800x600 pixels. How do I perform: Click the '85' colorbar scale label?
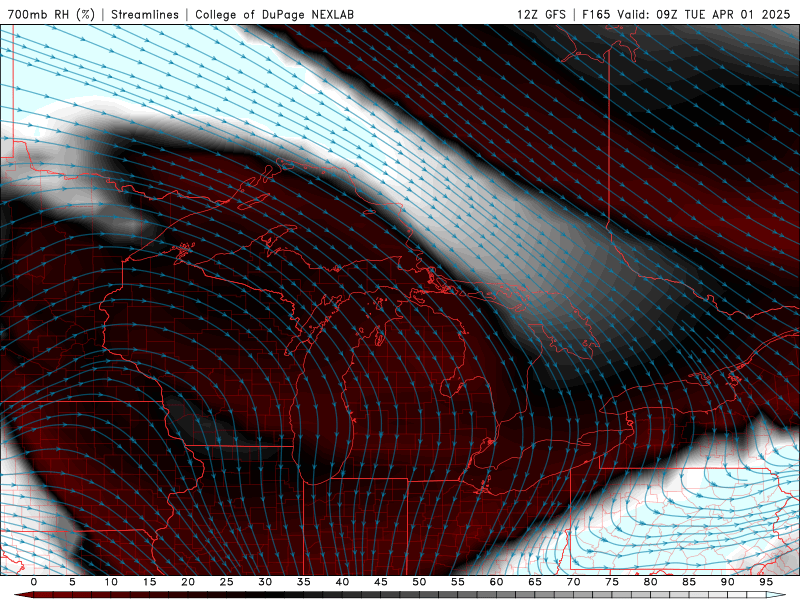coord(689,582)
